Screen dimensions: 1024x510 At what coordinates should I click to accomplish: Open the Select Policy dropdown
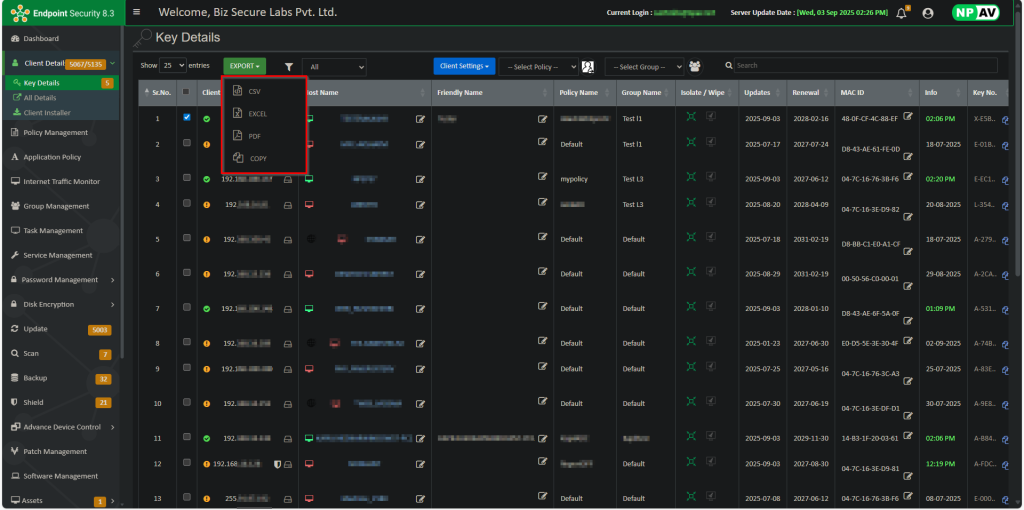point(538,67)
